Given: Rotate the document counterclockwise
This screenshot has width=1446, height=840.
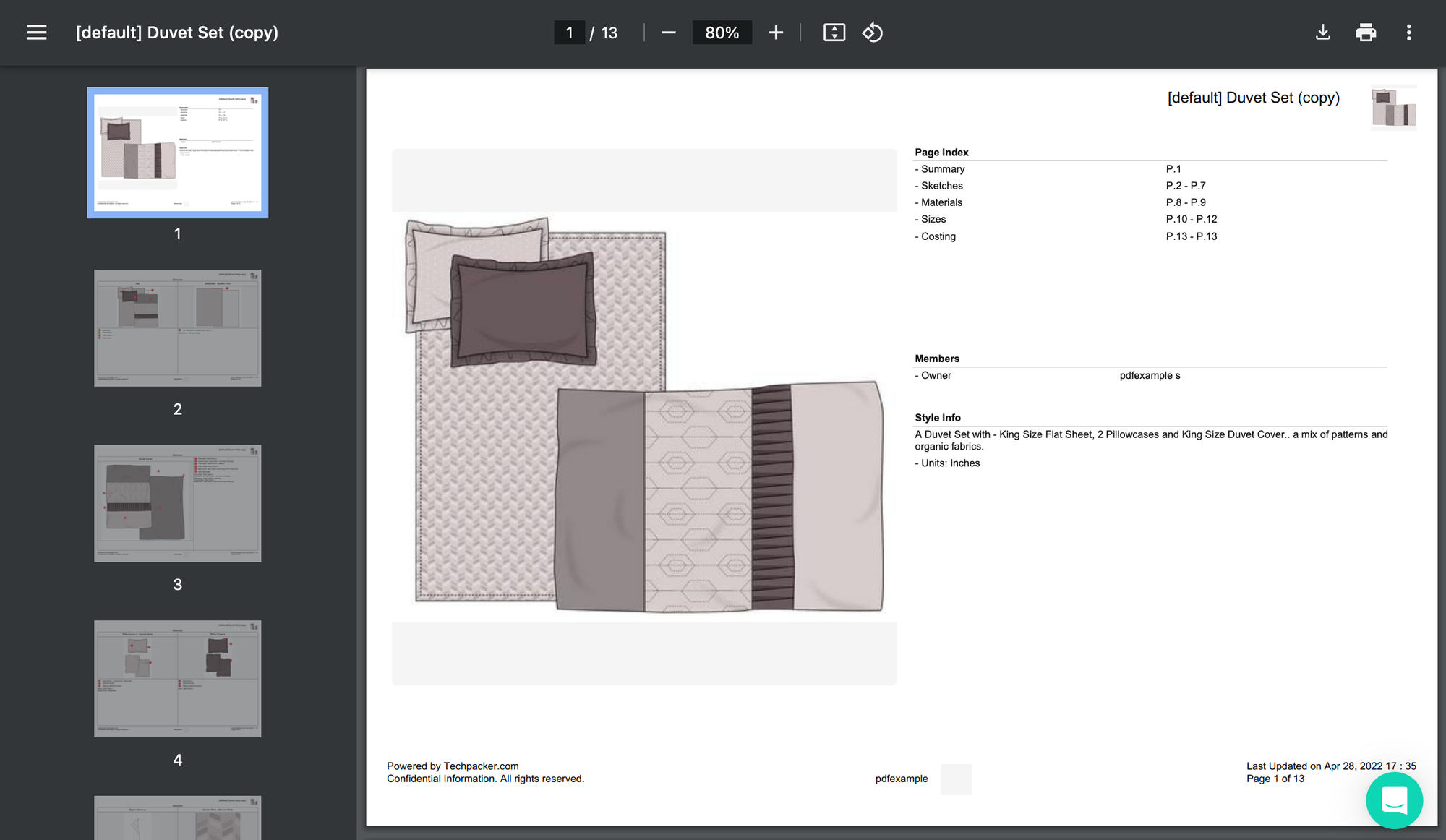Looking at the screenshot, I should (873, 33).
